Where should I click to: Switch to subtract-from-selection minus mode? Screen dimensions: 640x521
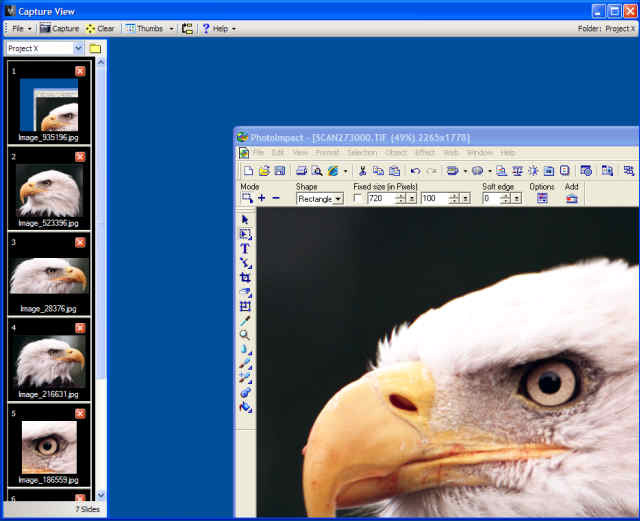[x=276, y=198]
